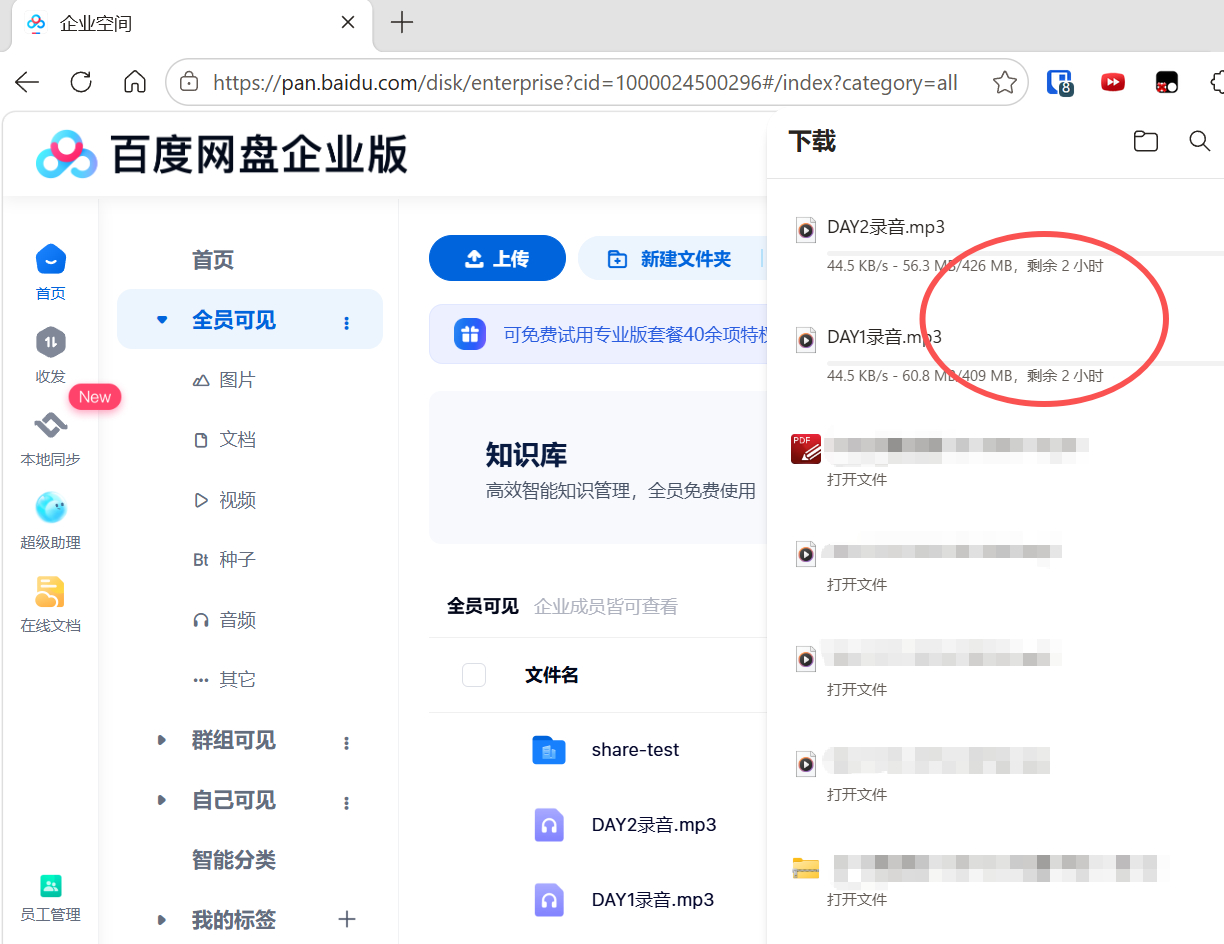Open the share-test folder name
This screenshot has height=944, width=1224.
click(x=635, y=750)
